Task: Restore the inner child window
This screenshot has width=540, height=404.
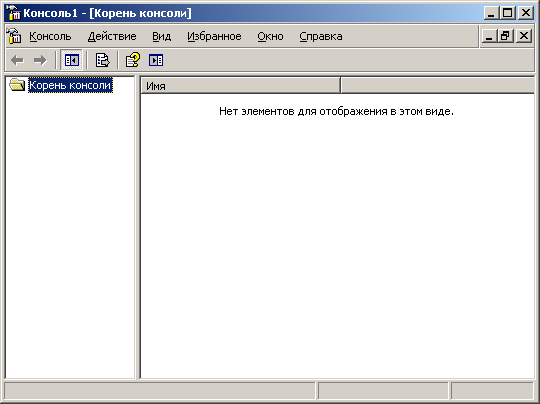Action: tap(505, 36)
